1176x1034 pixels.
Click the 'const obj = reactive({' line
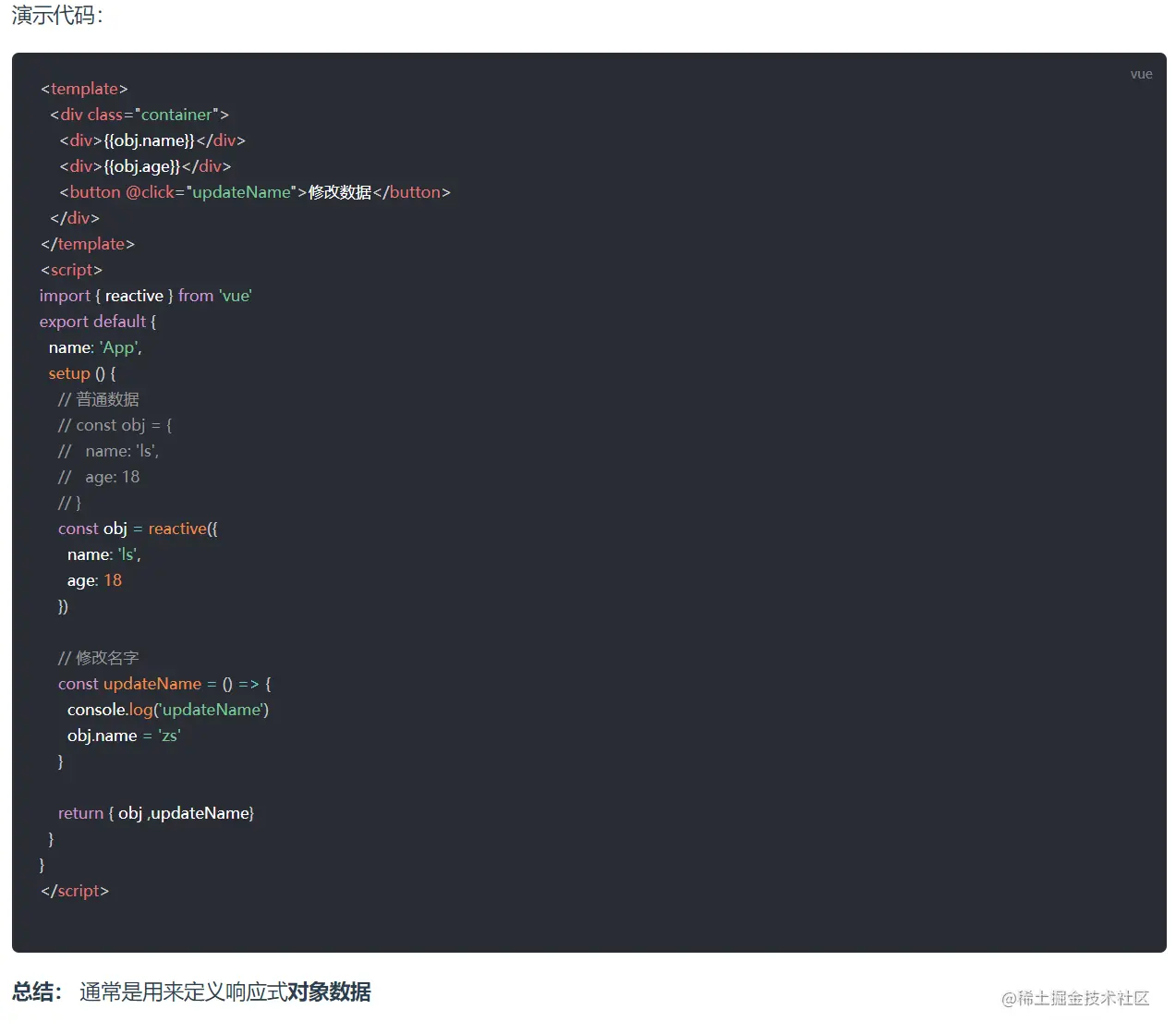coord(138,529)
